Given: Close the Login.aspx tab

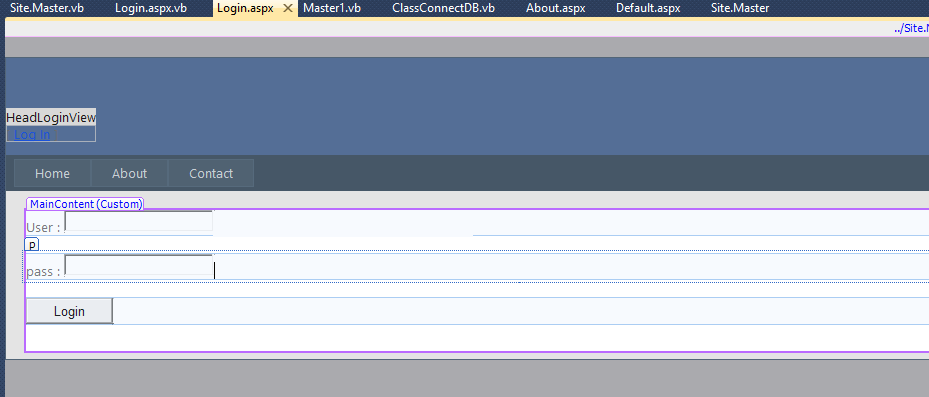Looking at the screenshot, I should 288,8.
